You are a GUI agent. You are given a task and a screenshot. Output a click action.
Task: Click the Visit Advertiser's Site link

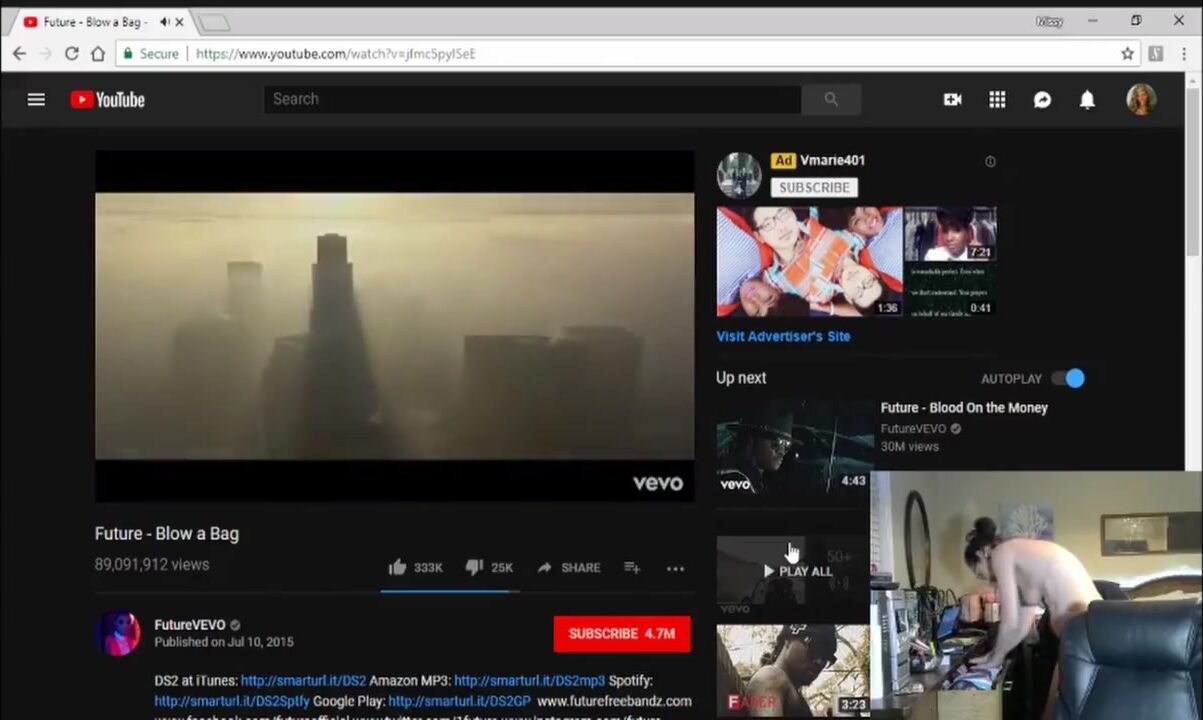point(783,336)
